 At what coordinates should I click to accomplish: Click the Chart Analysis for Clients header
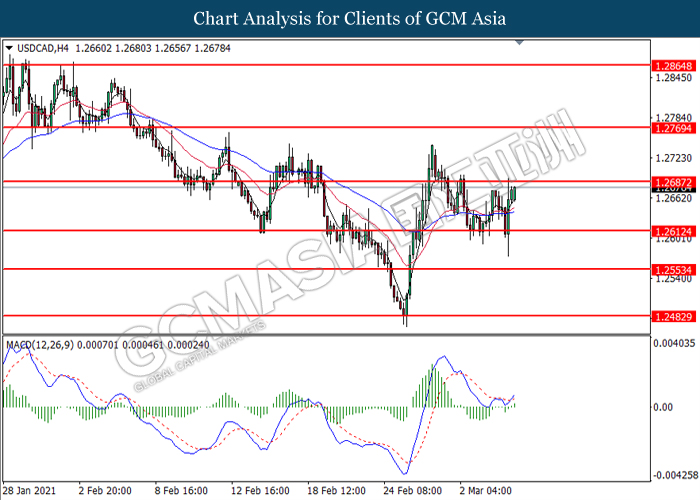[349, 18]
